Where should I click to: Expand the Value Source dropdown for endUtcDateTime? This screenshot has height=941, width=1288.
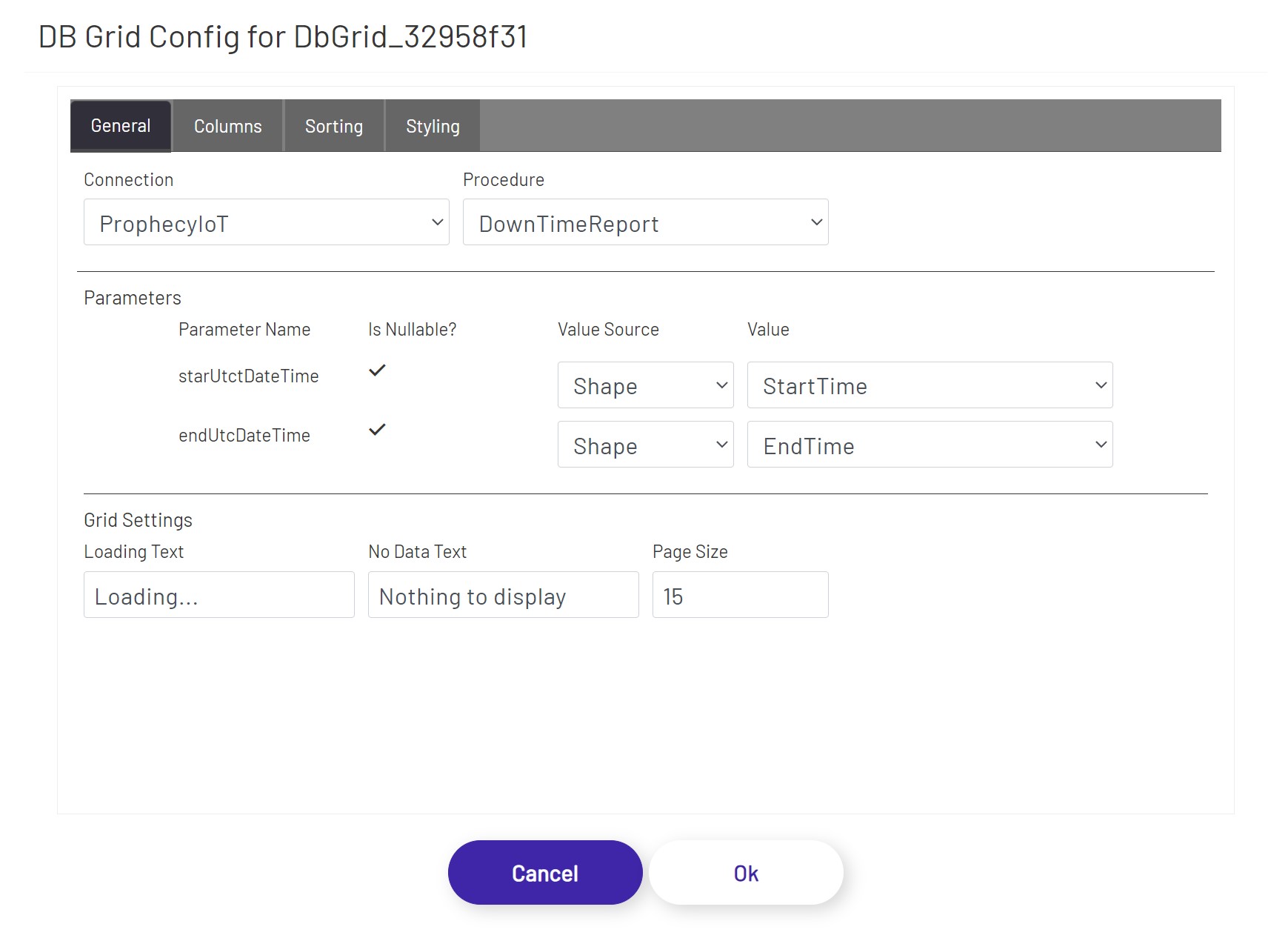644,445
